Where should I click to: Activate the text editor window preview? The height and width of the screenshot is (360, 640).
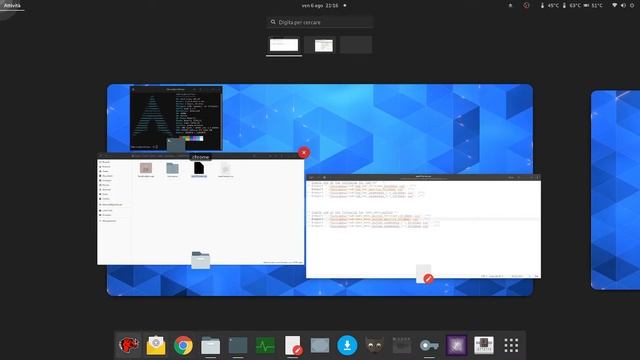point(424,226)
